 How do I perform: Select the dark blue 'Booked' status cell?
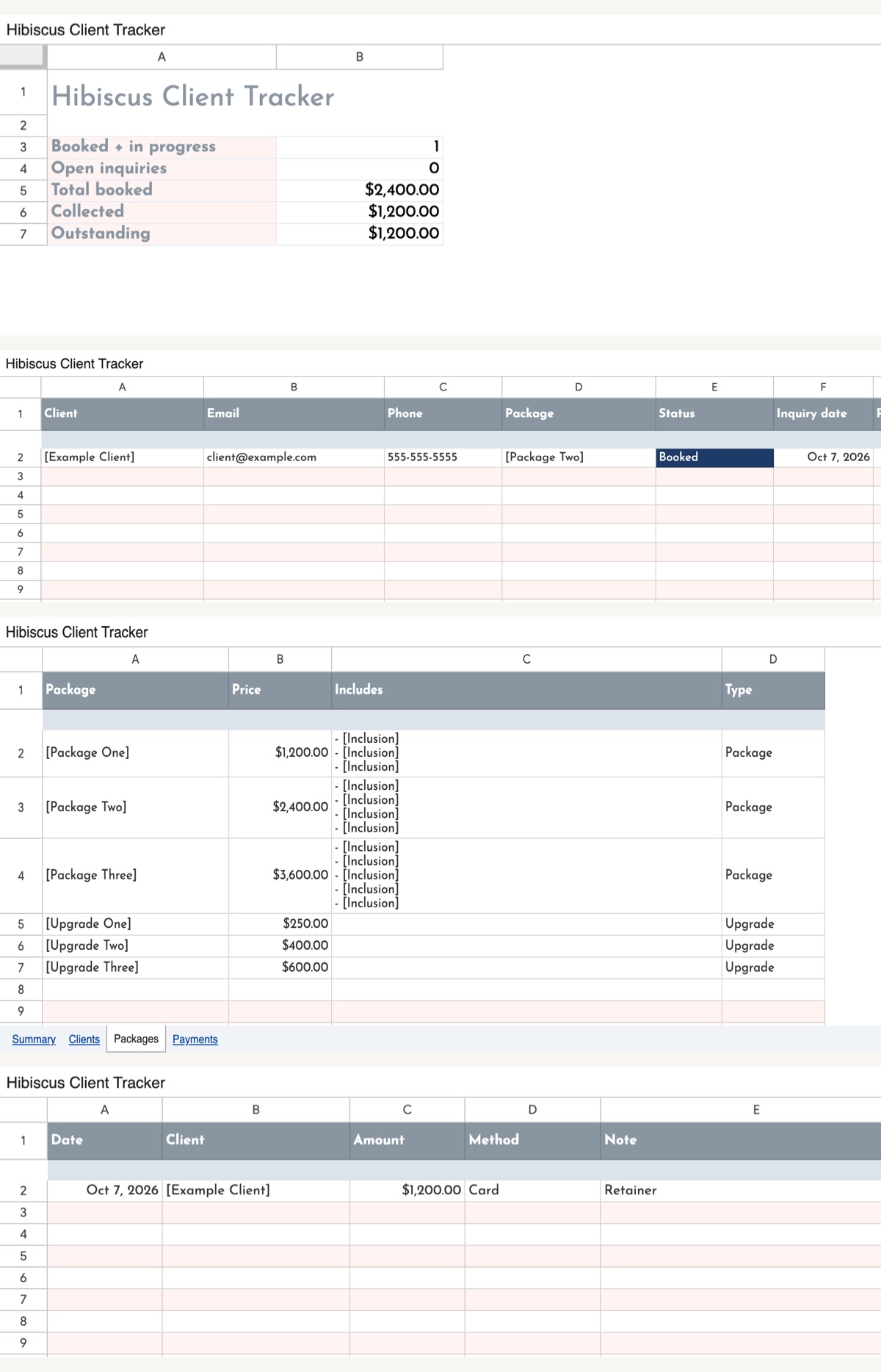(714, 457)
